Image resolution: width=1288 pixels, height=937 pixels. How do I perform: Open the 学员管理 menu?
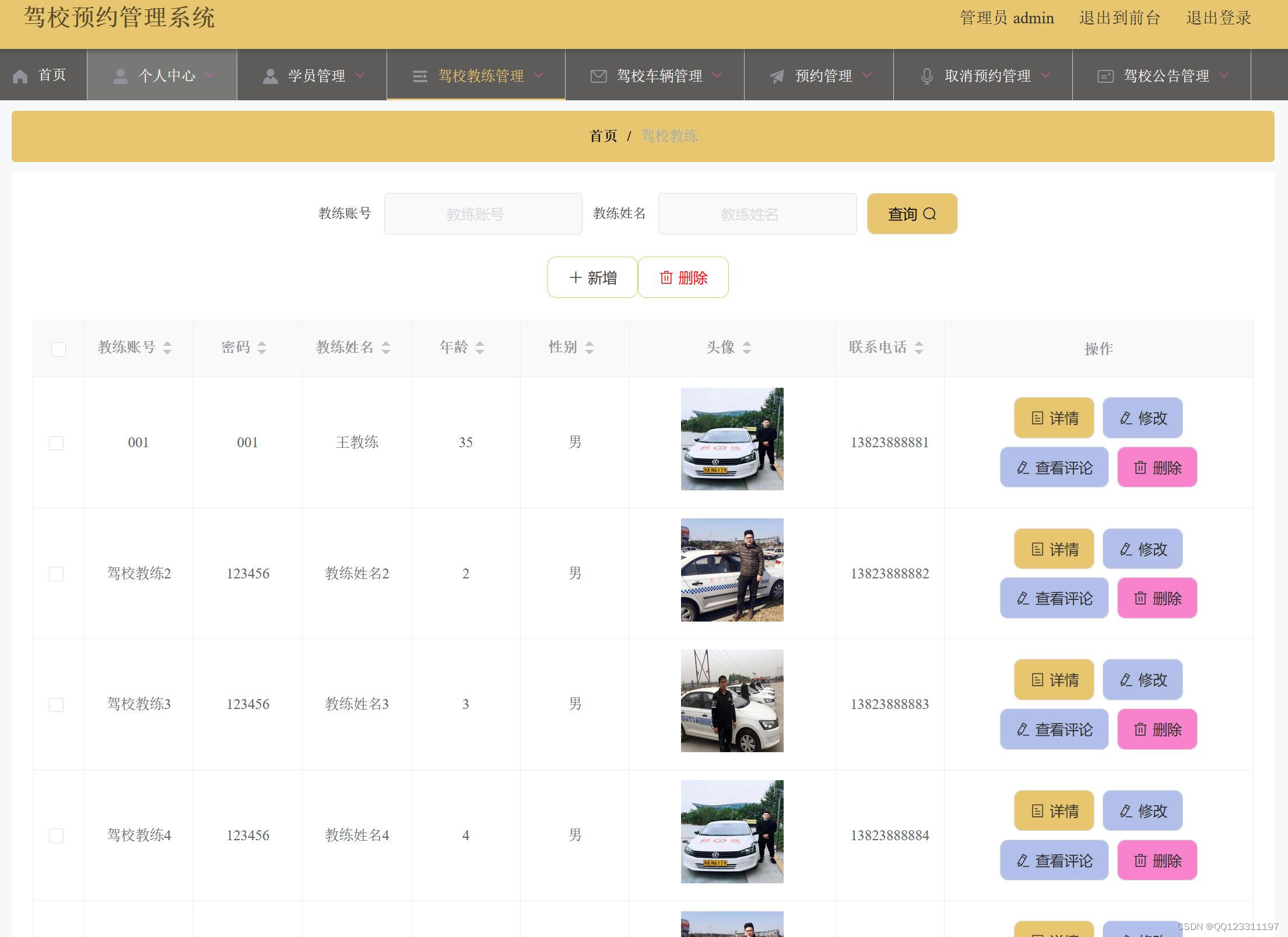click(312, 75)
